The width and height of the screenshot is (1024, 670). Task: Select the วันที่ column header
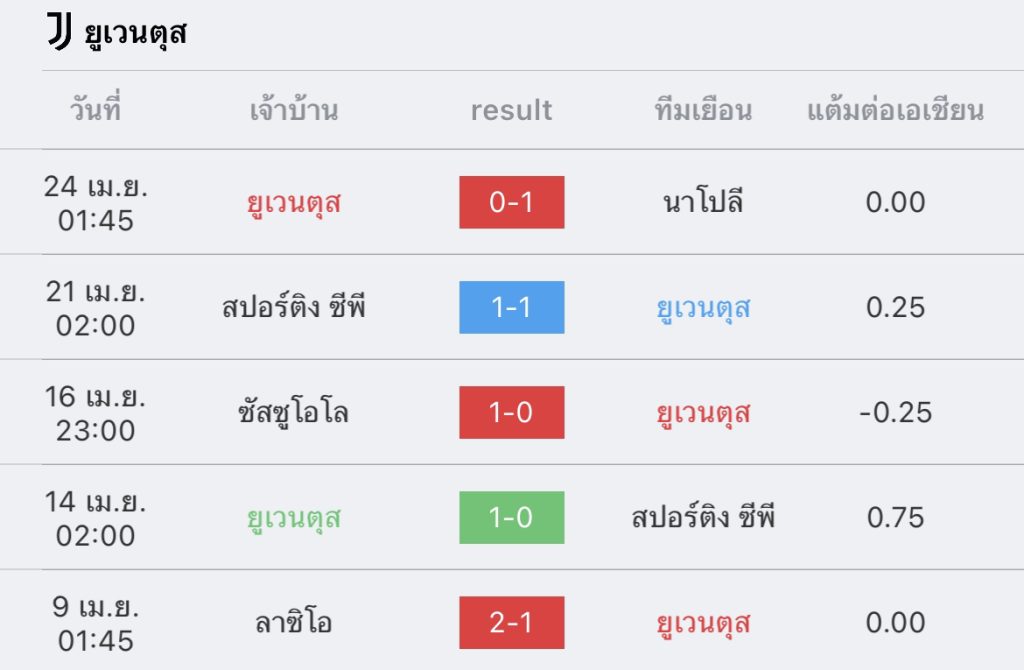[x=95, y=108]
